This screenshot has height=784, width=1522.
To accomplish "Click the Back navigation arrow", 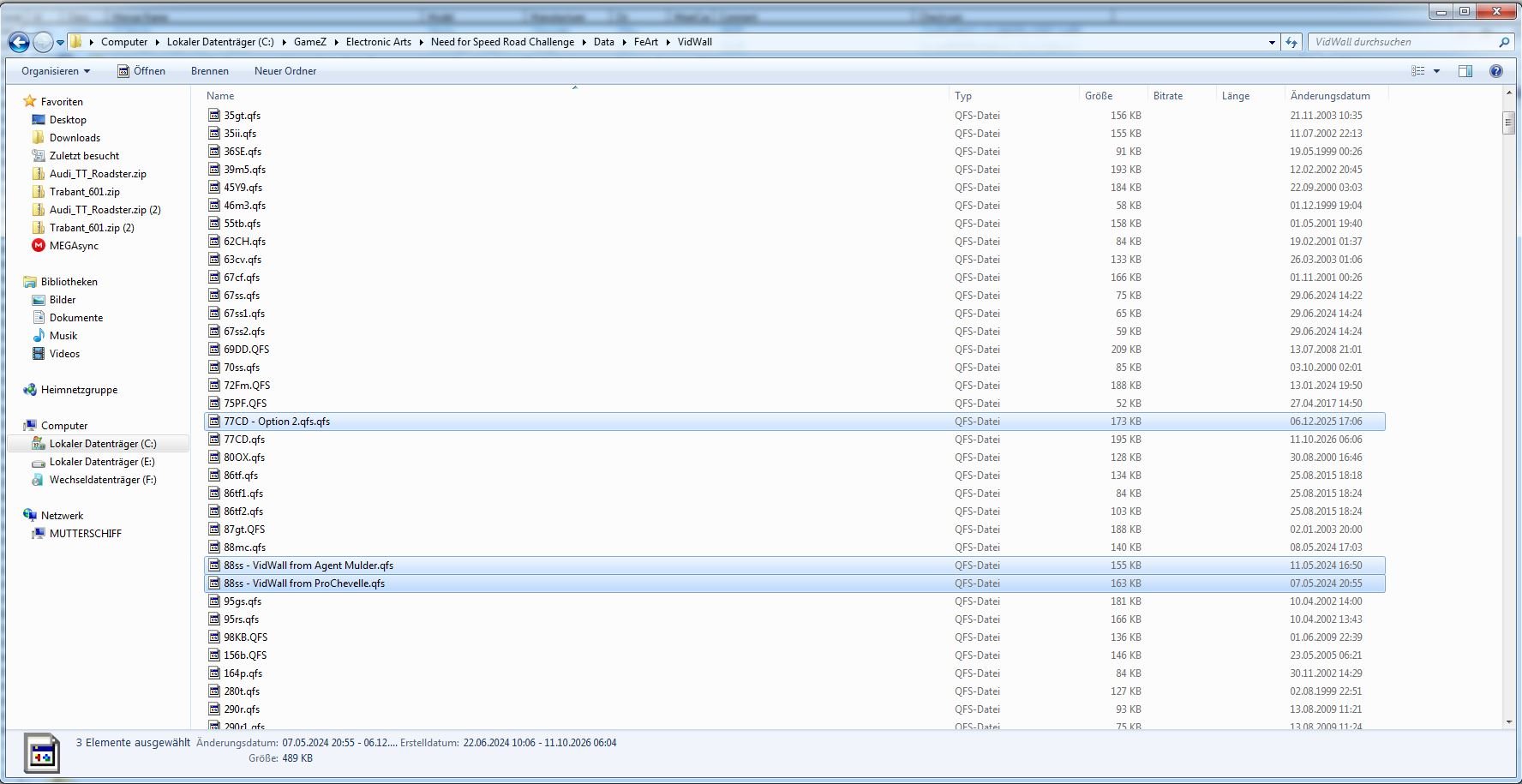I will click(19, 42).
